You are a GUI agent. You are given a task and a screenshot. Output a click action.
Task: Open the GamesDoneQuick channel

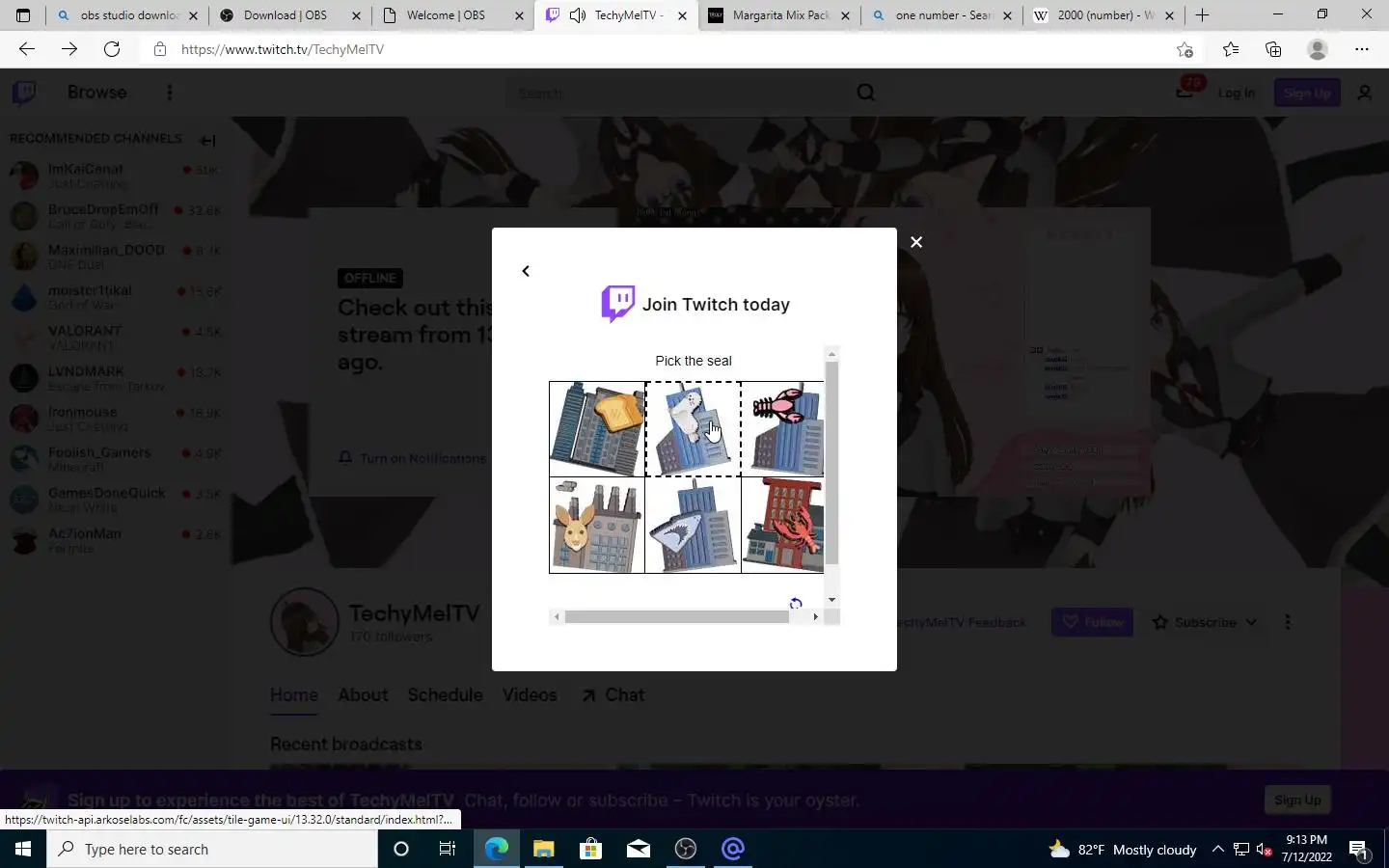[x=114, y=500]
